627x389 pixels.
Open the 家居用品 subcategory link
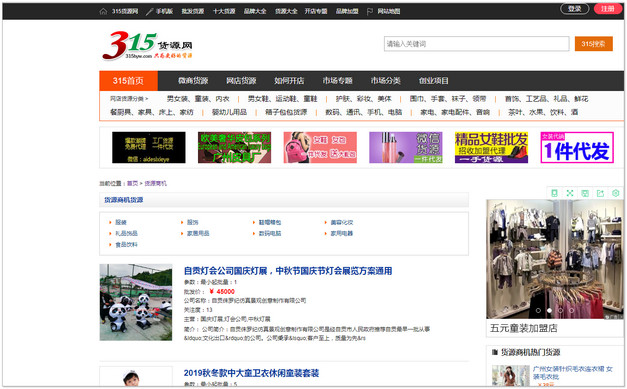coord(198,233)
